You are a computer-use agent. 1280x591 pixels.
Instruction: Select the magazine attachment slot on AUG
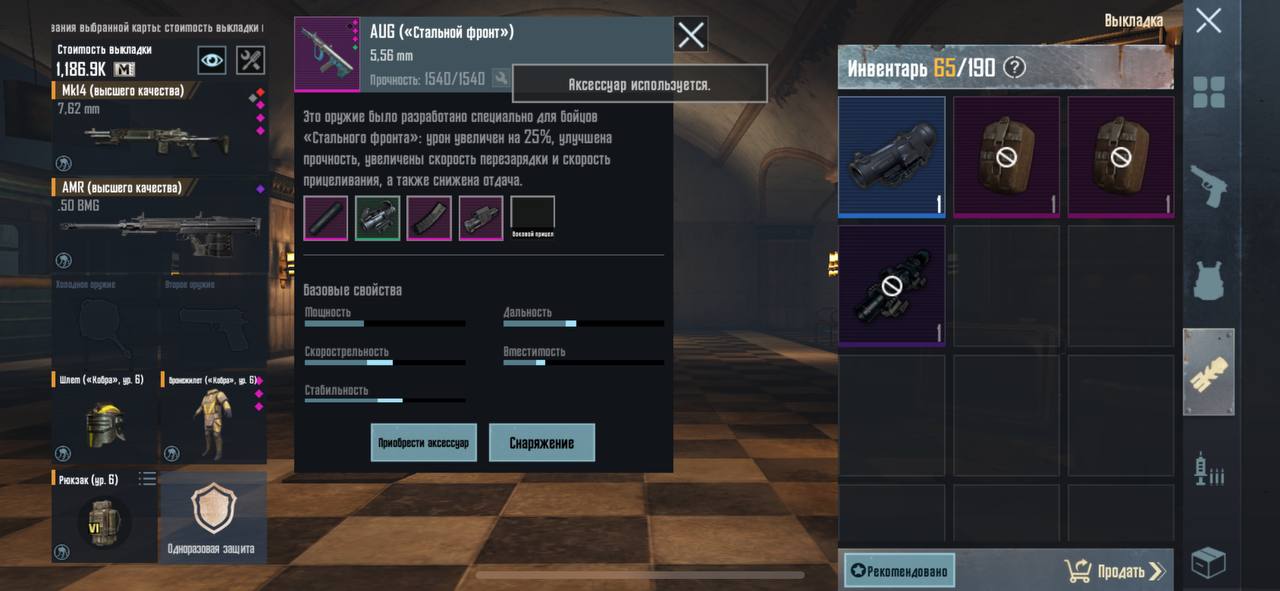429,218
